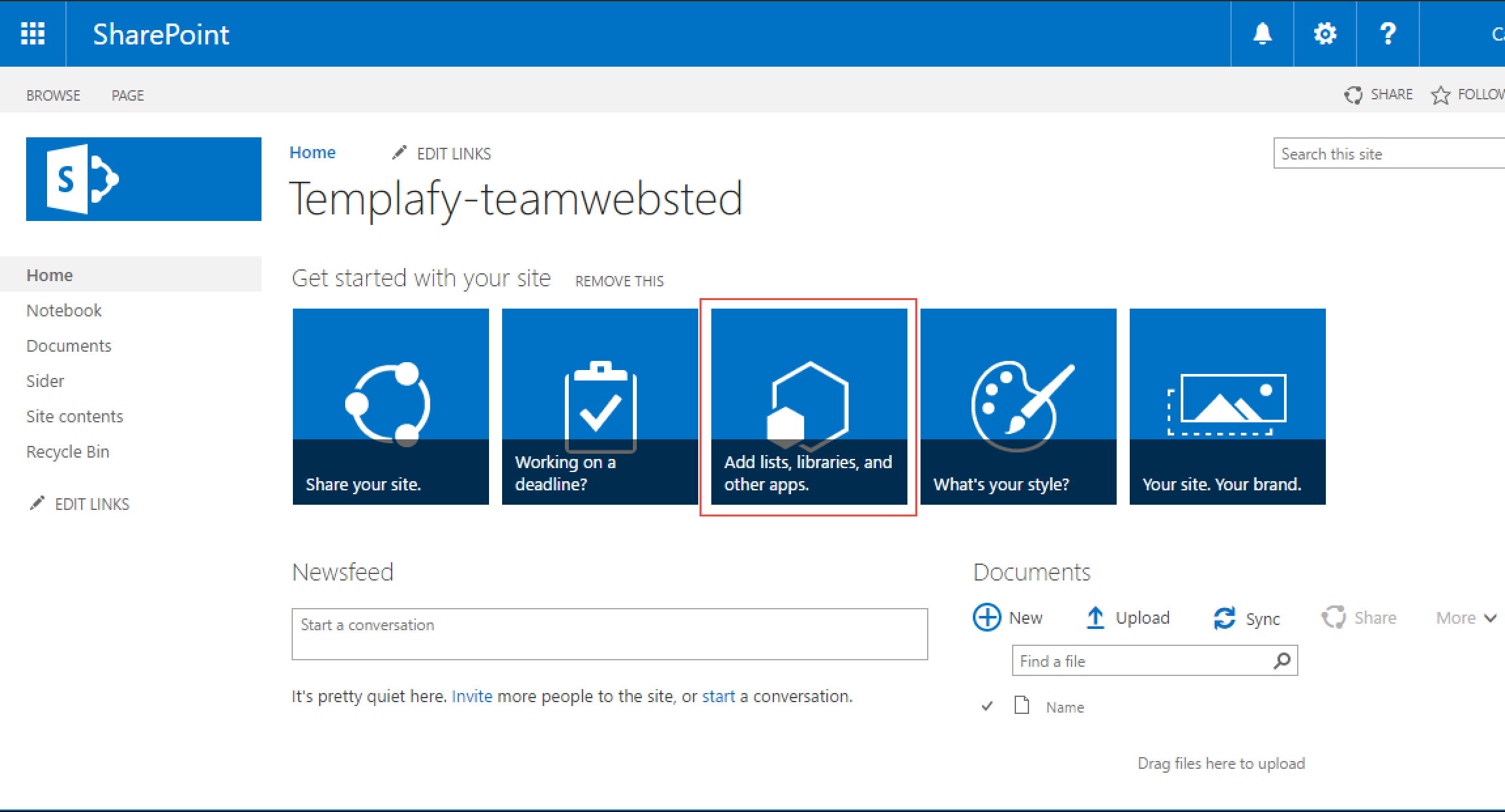Click Sync in Documents toolbar
Viewport: 1505px width, 812px height.
[x=1247, y=618]
